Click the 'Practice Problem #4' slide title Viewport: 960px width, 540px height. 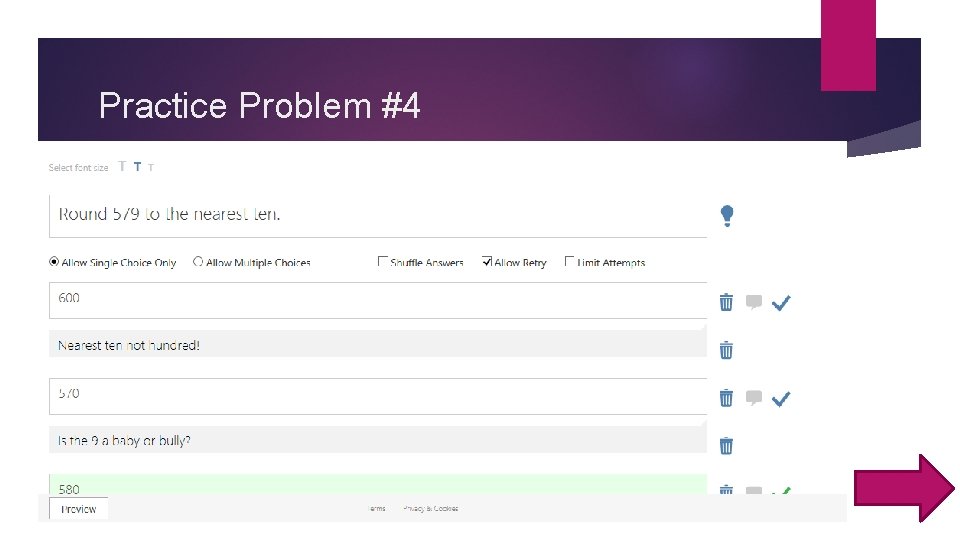tap(260, 105)
